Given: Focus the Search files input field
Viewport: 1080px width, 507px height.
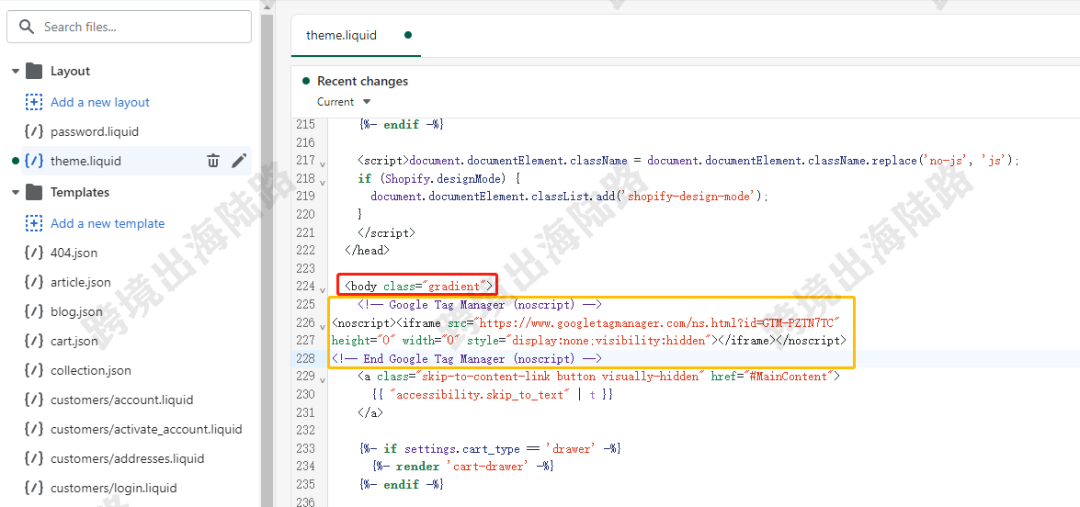Looking at the screenshot, I should [140, 27].
